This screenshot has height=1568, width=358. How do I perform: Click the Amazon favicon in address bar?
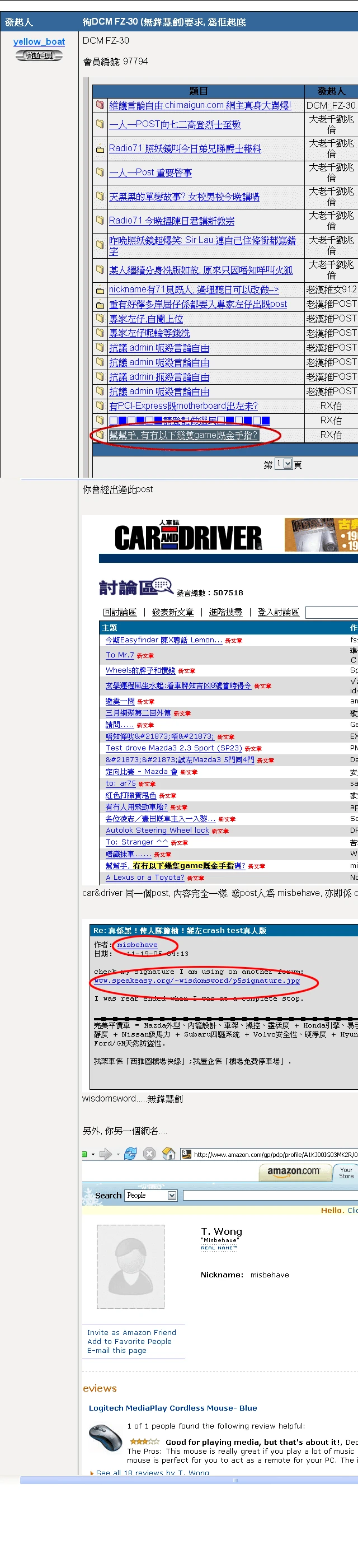[x=187, y=1154]
